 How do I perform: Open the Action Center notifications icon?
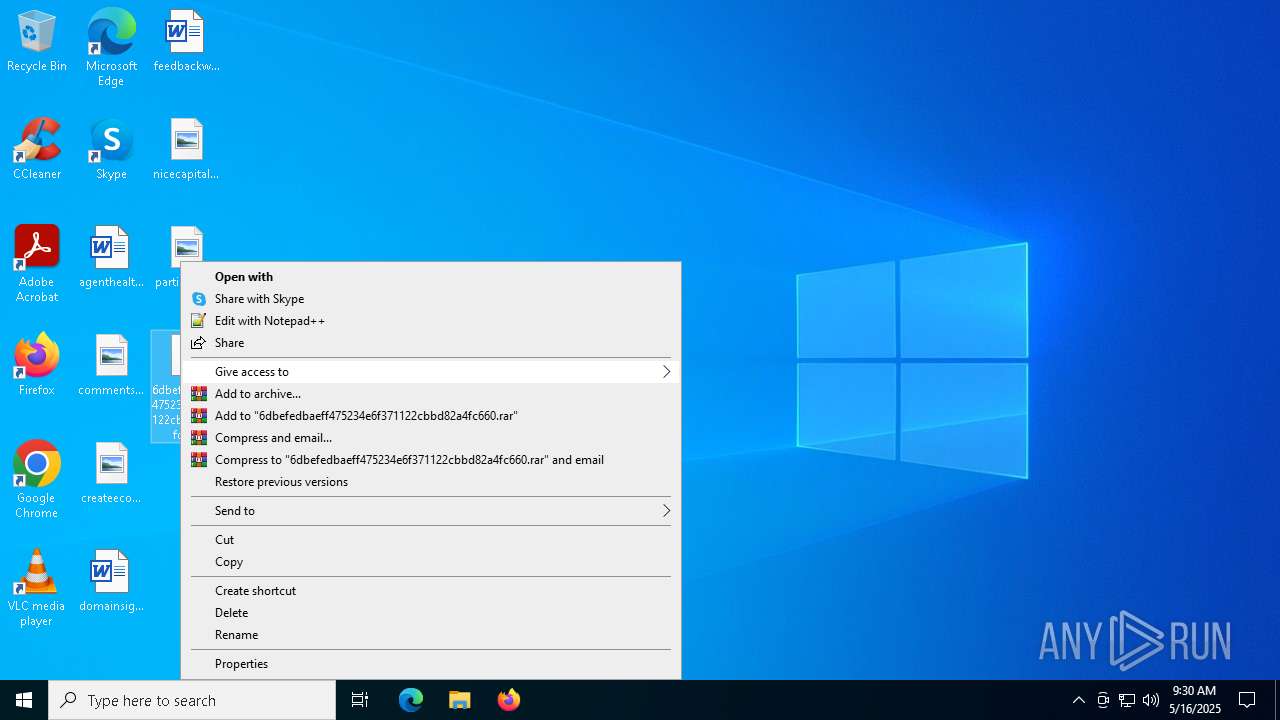tap(1247, 700)
